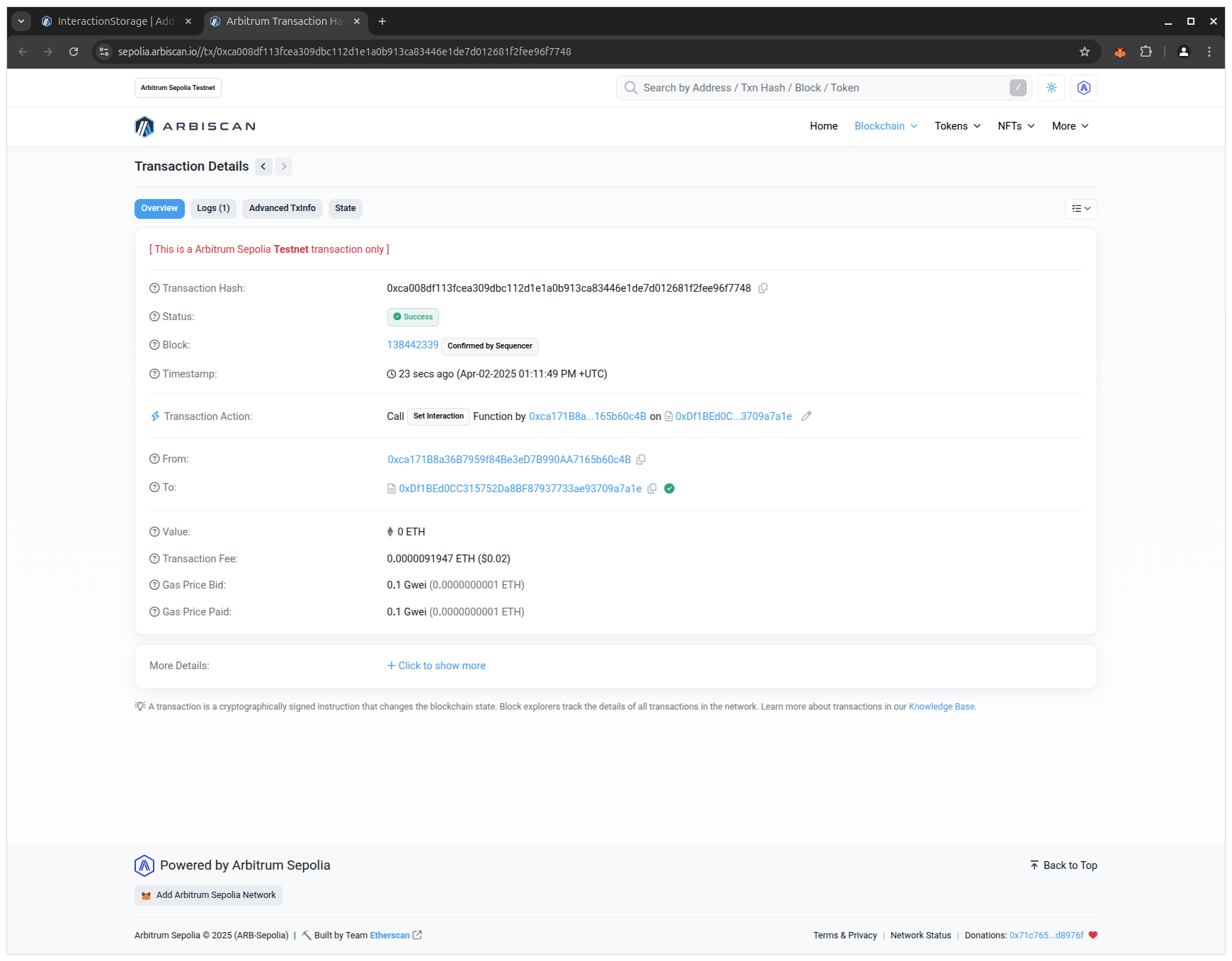
Task: Switch to the Logs (1) tab
Action: 213,208
